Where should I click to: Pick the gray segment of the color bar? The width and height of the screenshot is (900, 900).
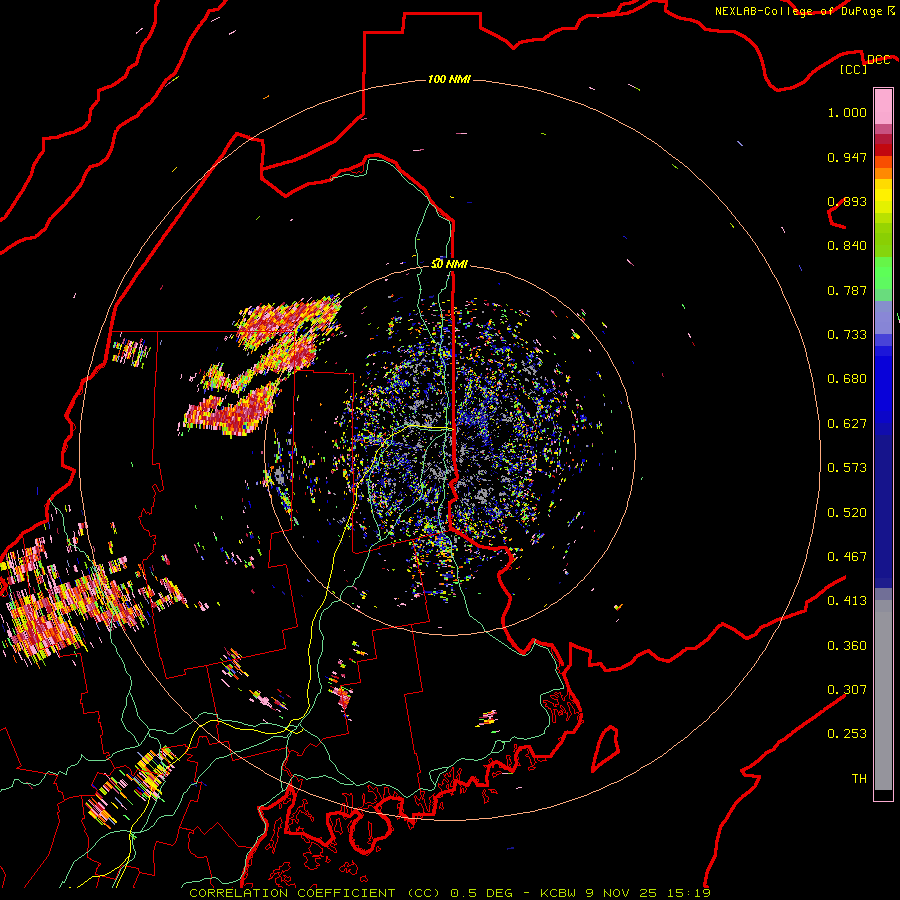(883, 695)
